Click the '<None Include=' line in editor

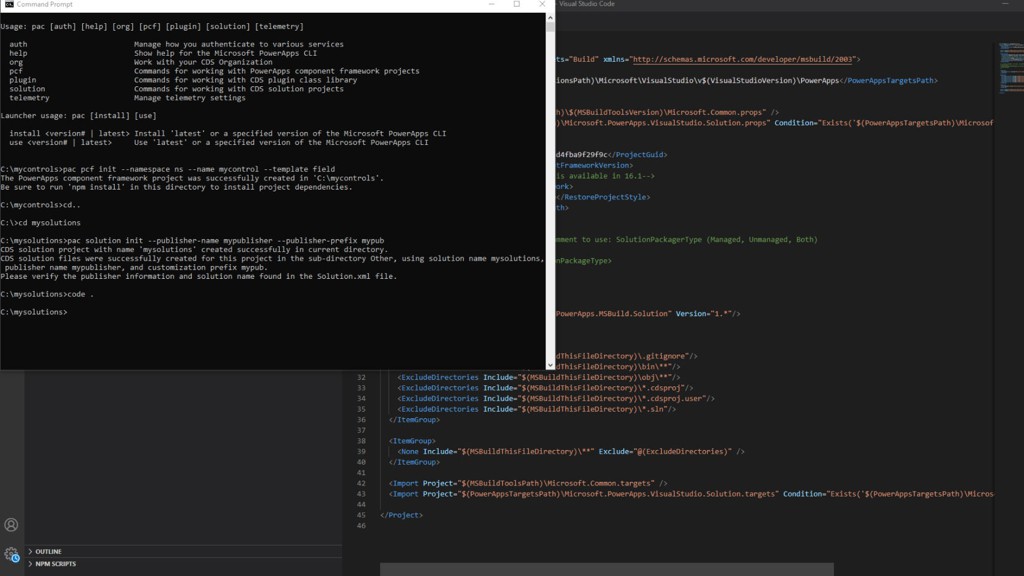pos(571,451)
